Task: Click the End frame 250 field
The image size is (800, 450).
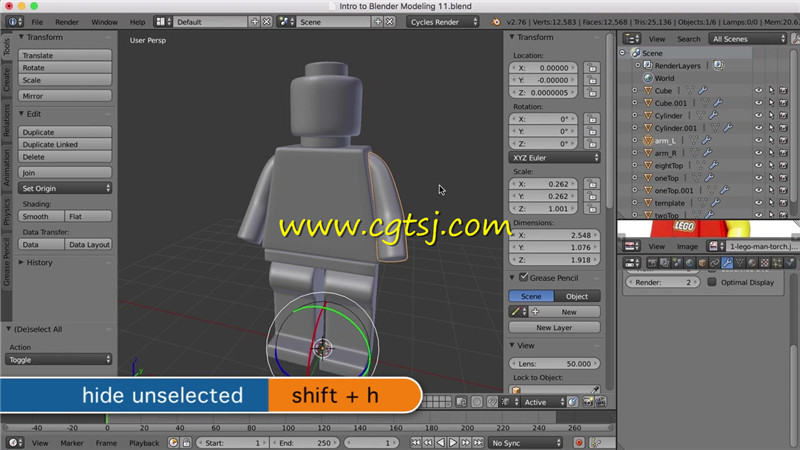Action: pyautogui.click(x=304, y=443)
